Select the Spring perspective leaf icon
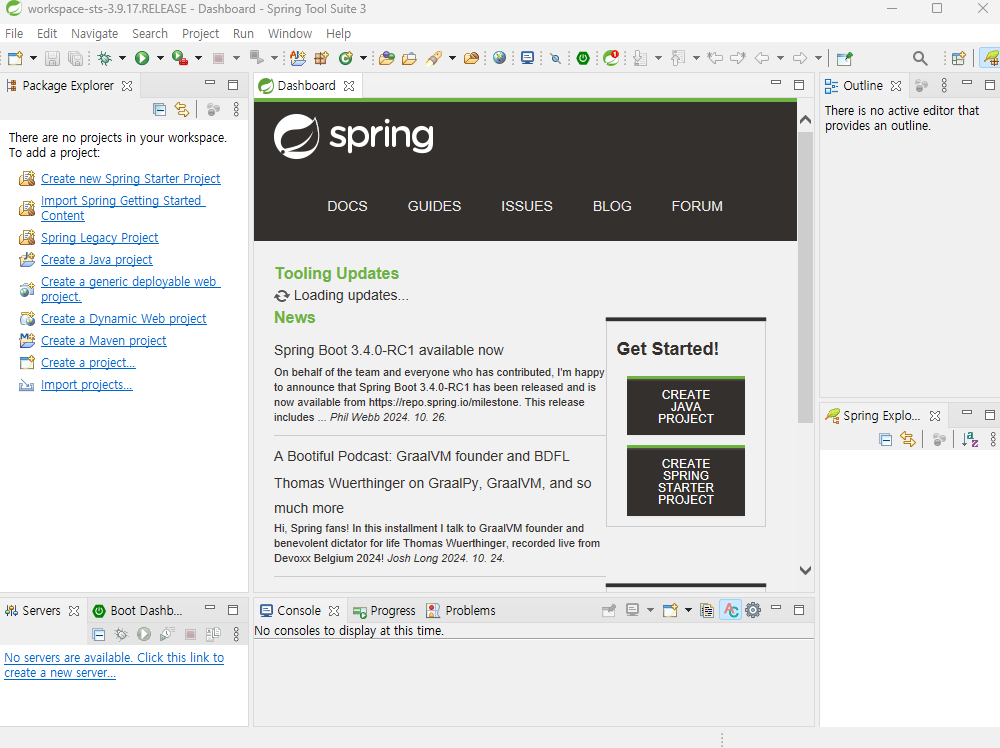 (x=990, y=58)
